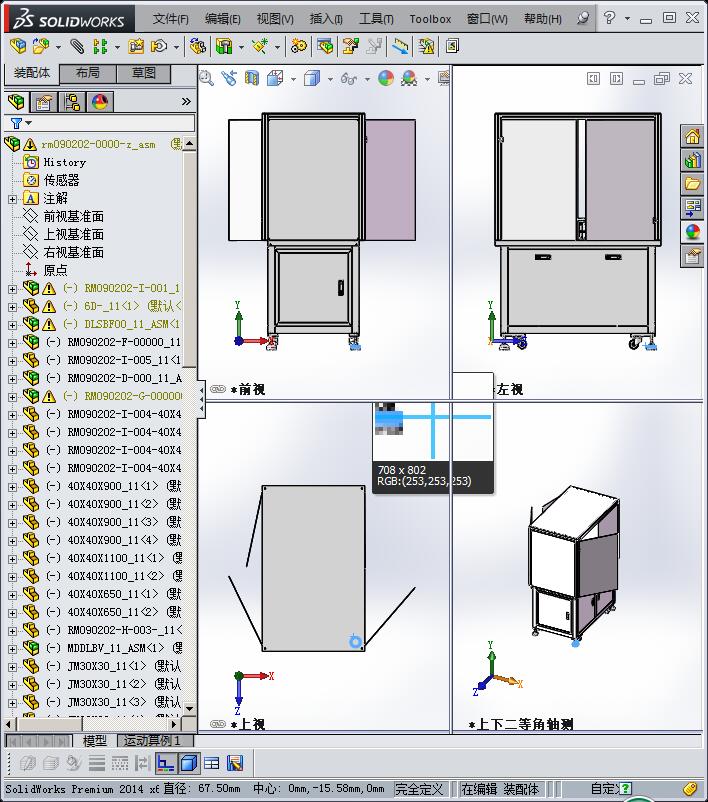Image resolution: width=708 pixels, height=802 pixels.
Task: Expand the MDDLBV_11_ASM<1> node
Action: 12,649
